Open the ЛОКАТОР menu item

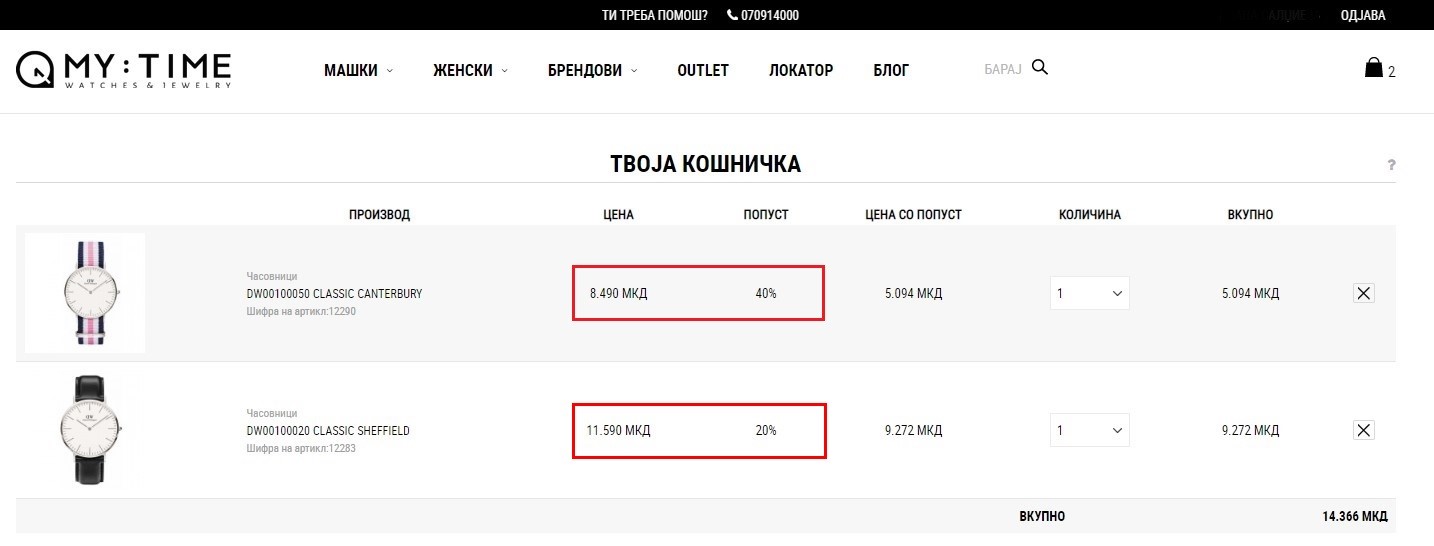coord(801,70)
